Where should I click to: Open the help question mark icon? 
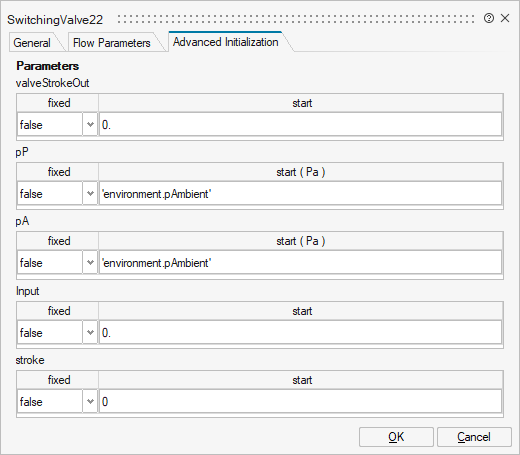coord(489,18)
